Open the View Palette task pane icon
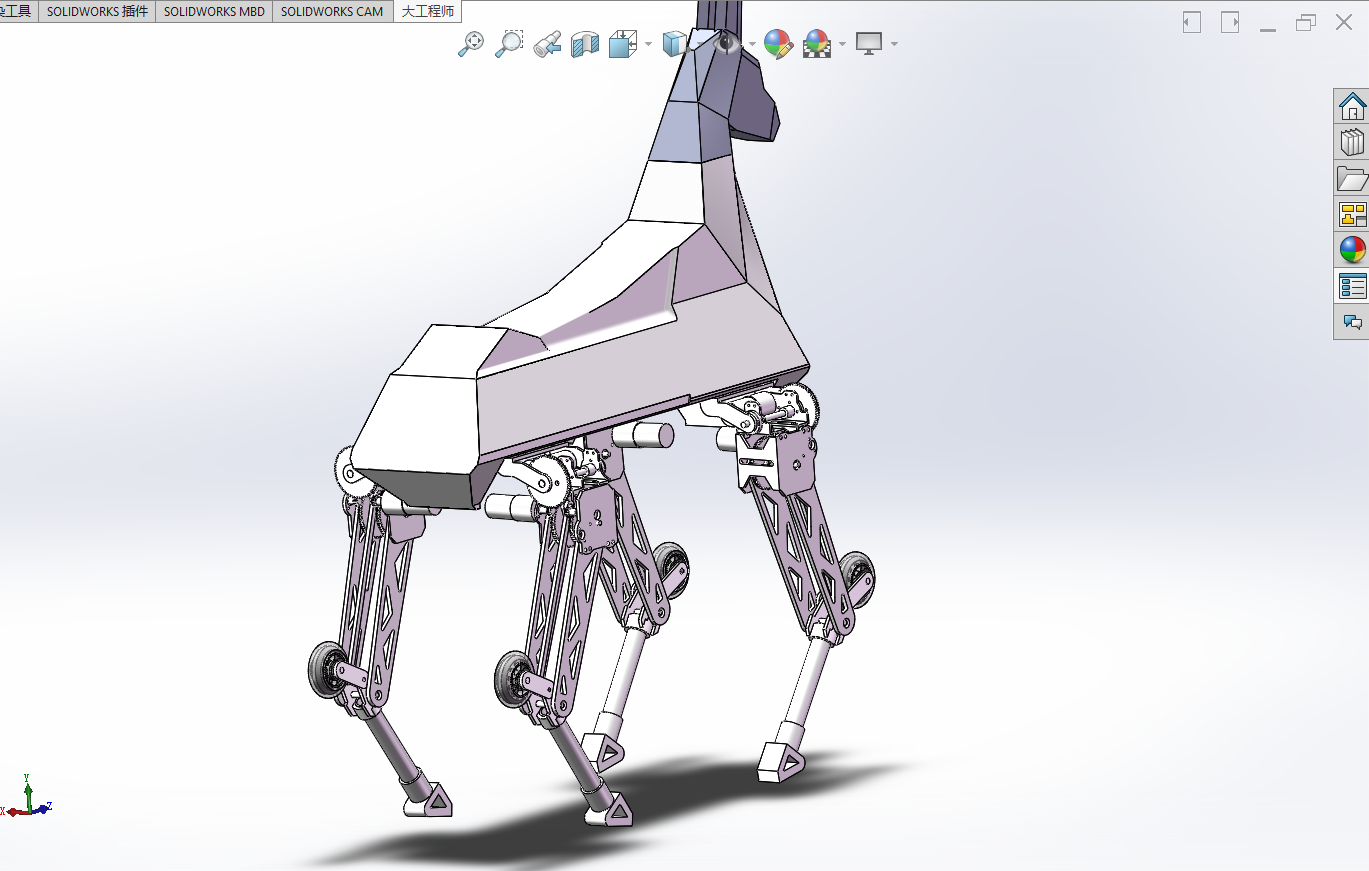Viewport: 1369px width, 871px height. (x=1352, y=214)
